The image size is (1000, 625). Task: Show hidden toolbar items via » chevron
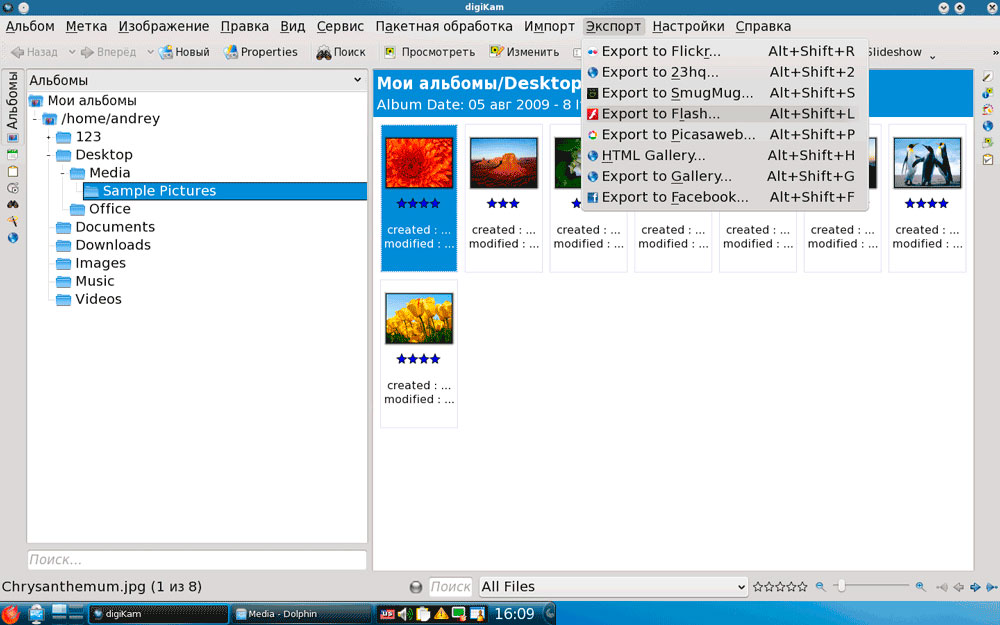995,52
